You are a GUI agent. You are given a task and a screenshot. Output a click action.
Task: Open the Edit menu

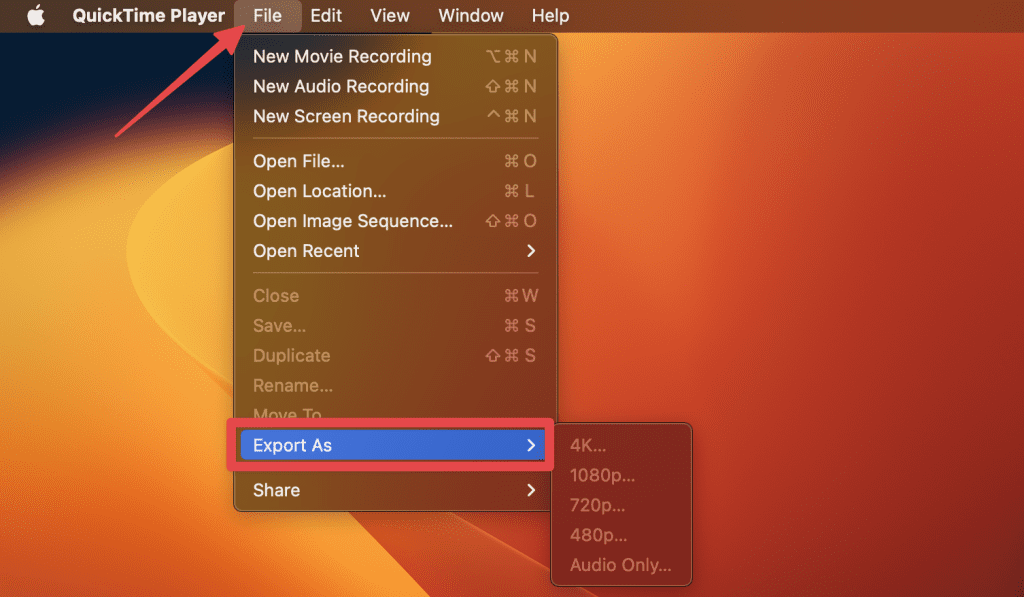pyautogui.click(x=326, y=15)
